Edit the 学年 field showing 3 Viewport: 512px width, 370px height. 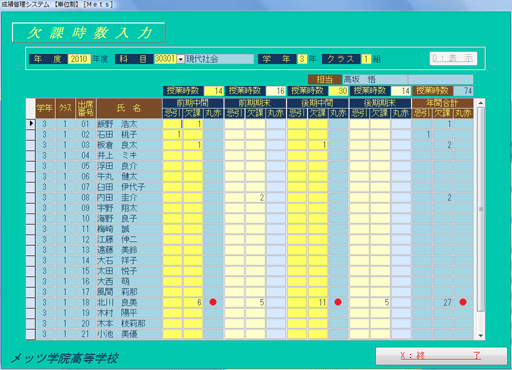[302, 59]
